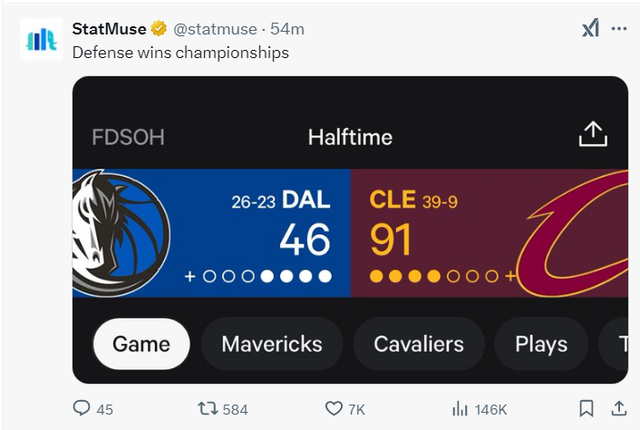Select the Game tab
640x430 pixels.
tap(141, 344)
